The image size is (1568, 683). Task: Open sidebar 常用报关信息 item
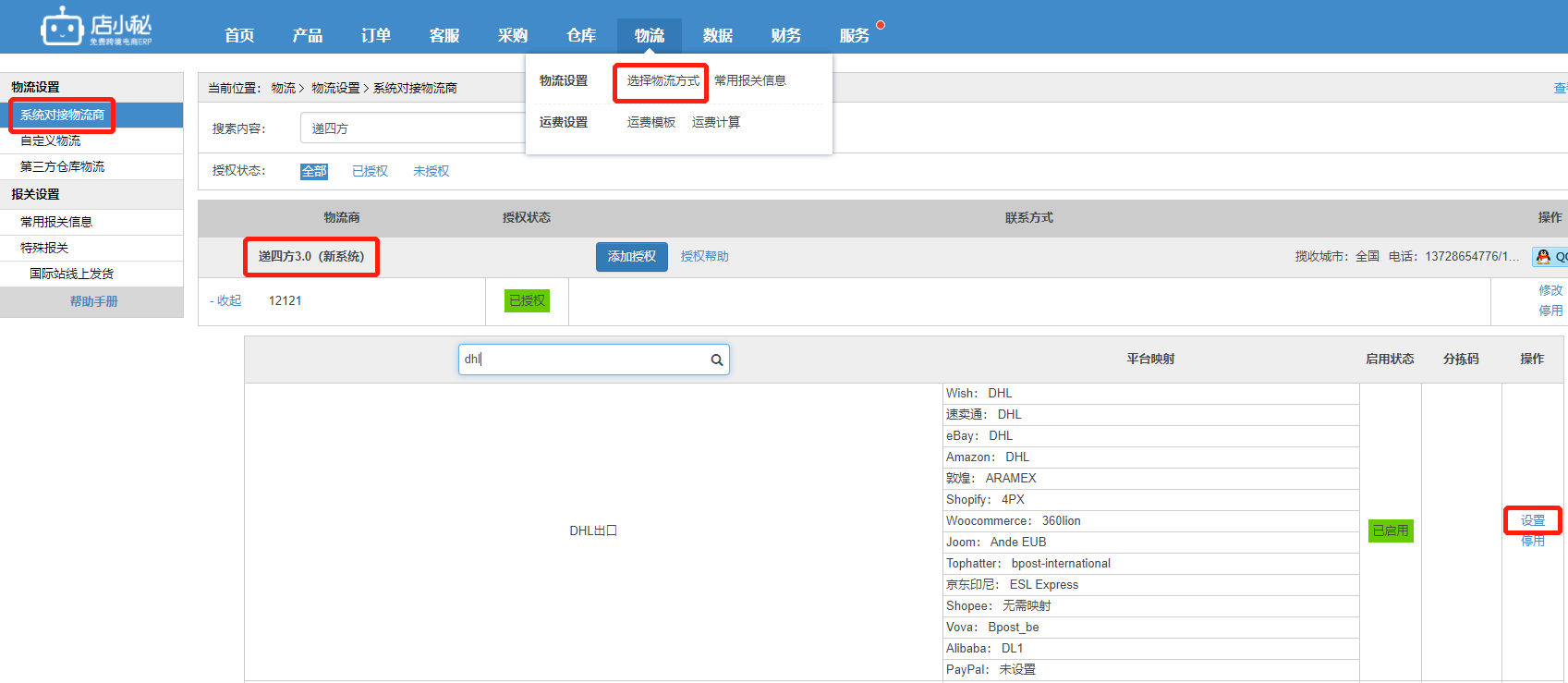pos(91,222)
